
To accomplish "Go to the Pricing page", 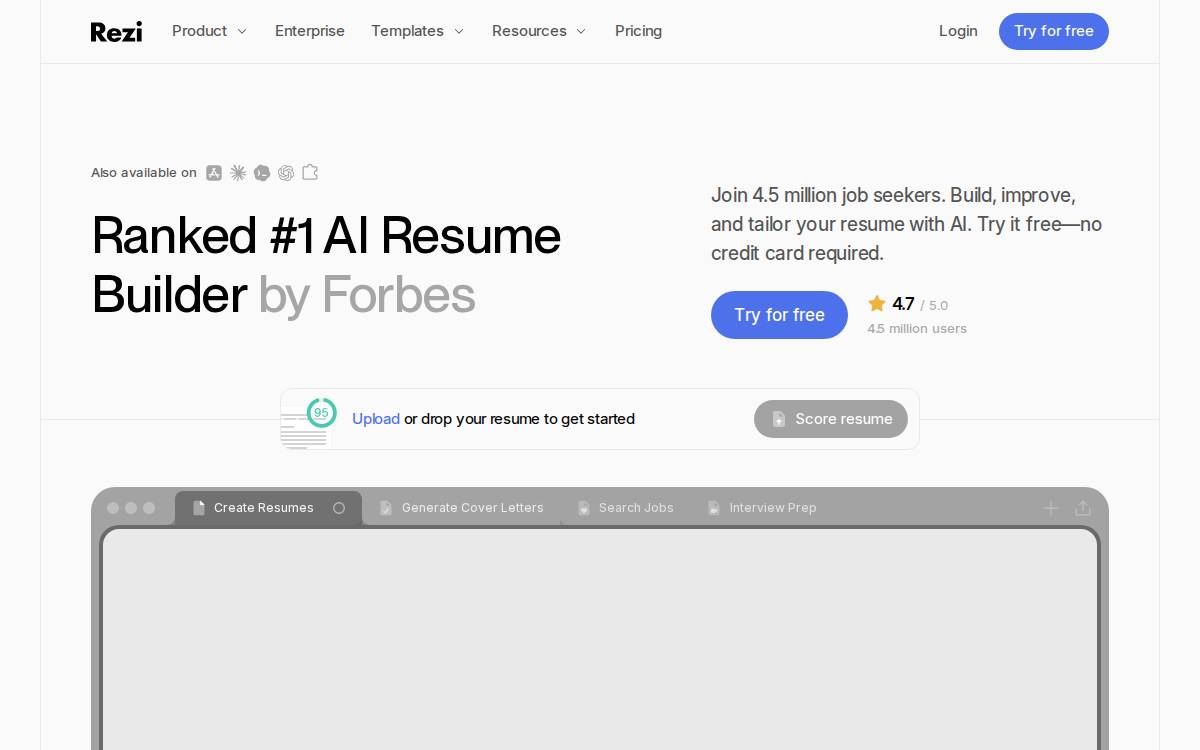I will point(638,31).
